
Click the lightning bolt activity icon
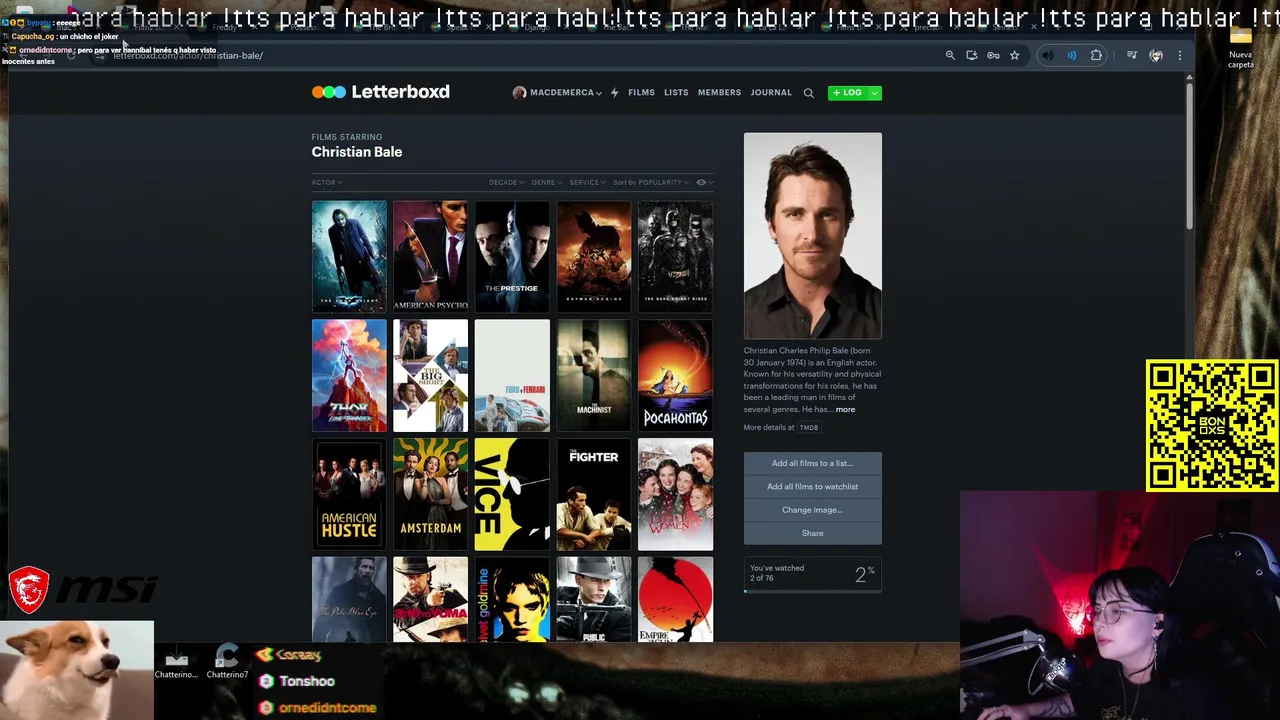[x=614, y=93]
